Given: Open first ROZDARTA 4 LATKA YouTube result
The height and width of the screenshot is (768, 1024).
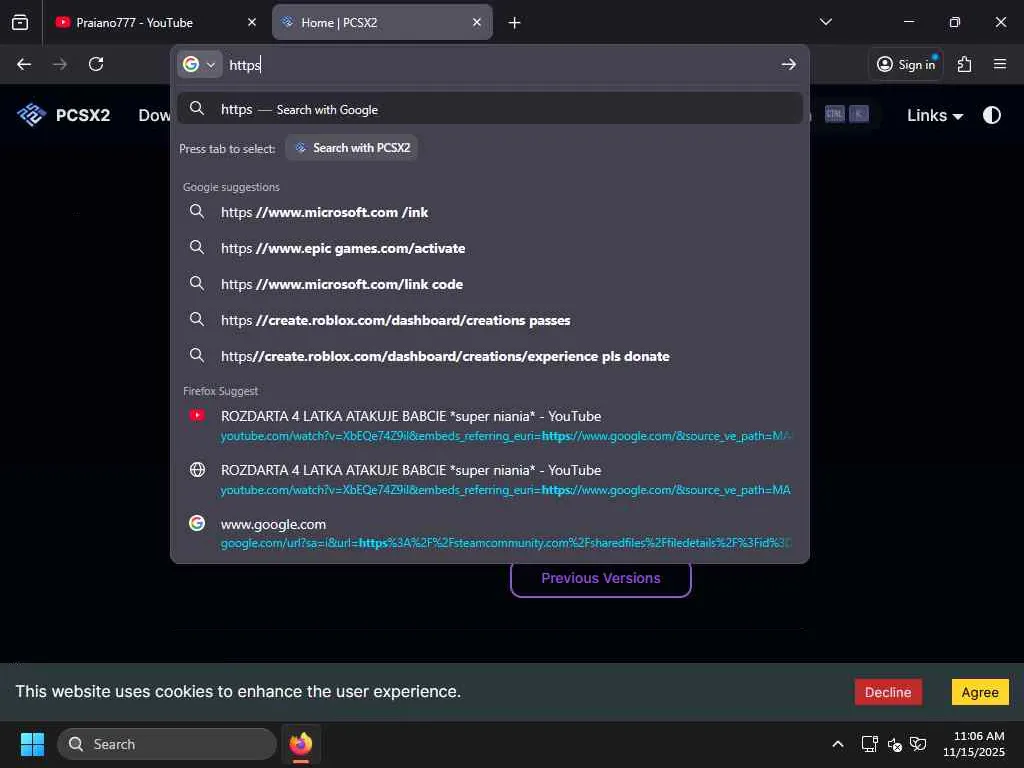Looking at the screenshot, I should pos(490,426).
